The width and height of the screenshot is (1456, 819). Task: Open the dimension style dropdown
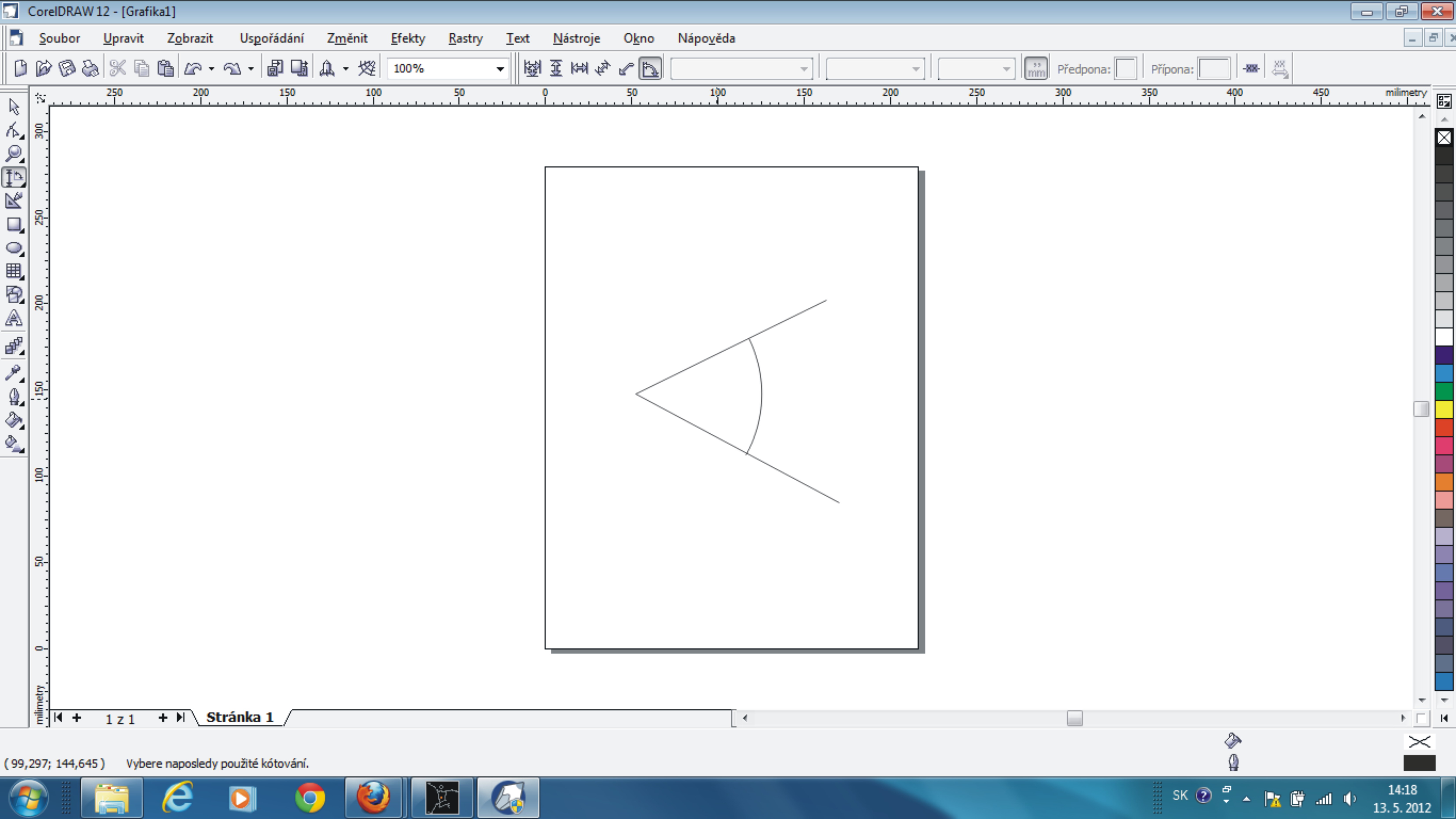(742, 69)
